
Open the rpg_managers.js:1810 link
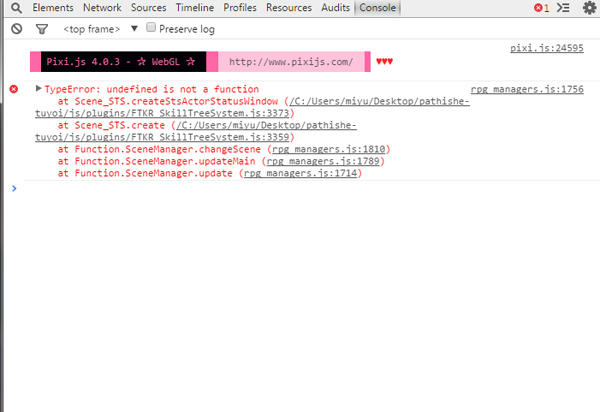(329, 149)
